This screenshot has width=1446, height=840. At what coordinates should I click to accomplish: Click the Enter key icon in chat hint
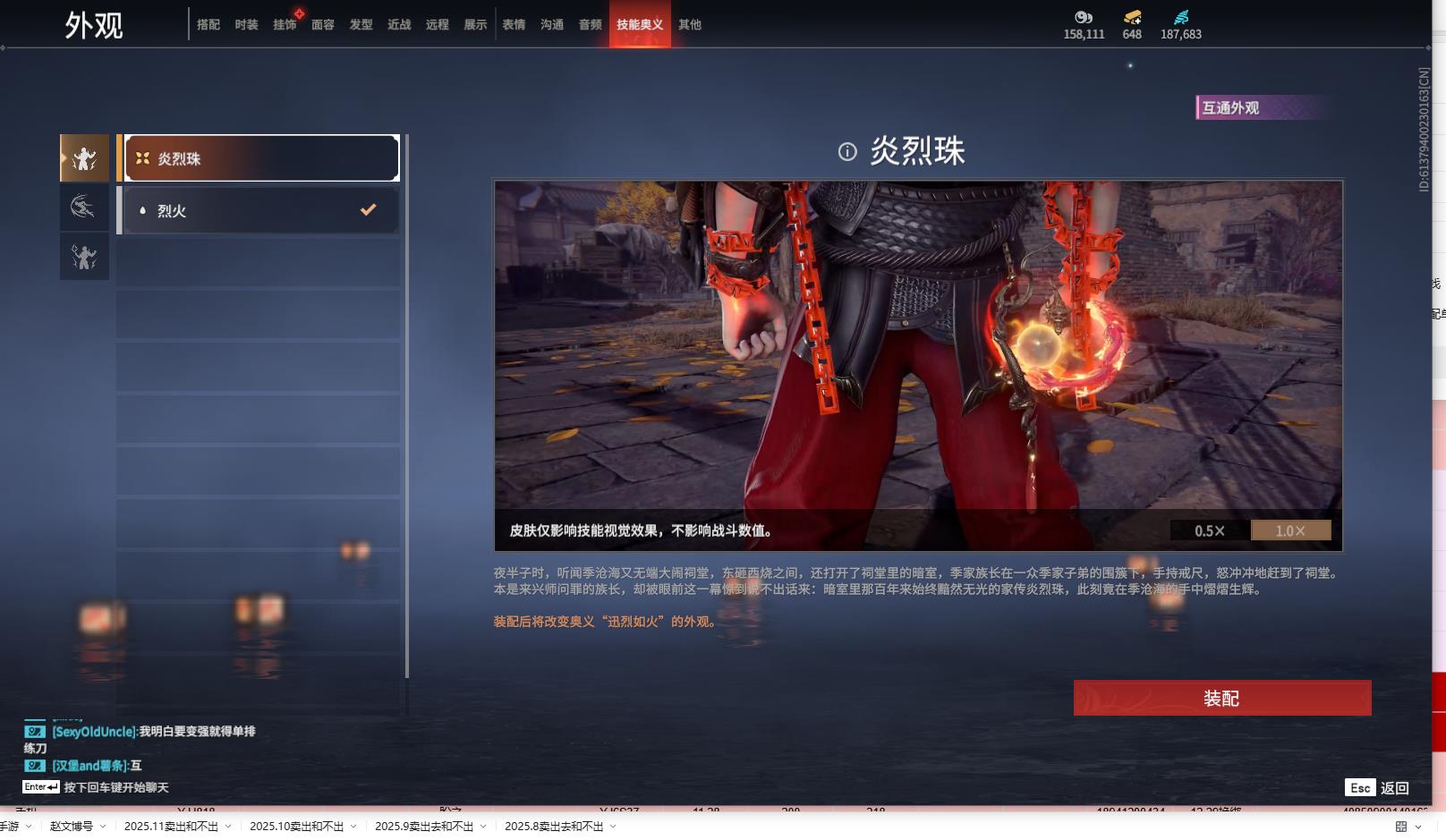(x=41, y=787)
